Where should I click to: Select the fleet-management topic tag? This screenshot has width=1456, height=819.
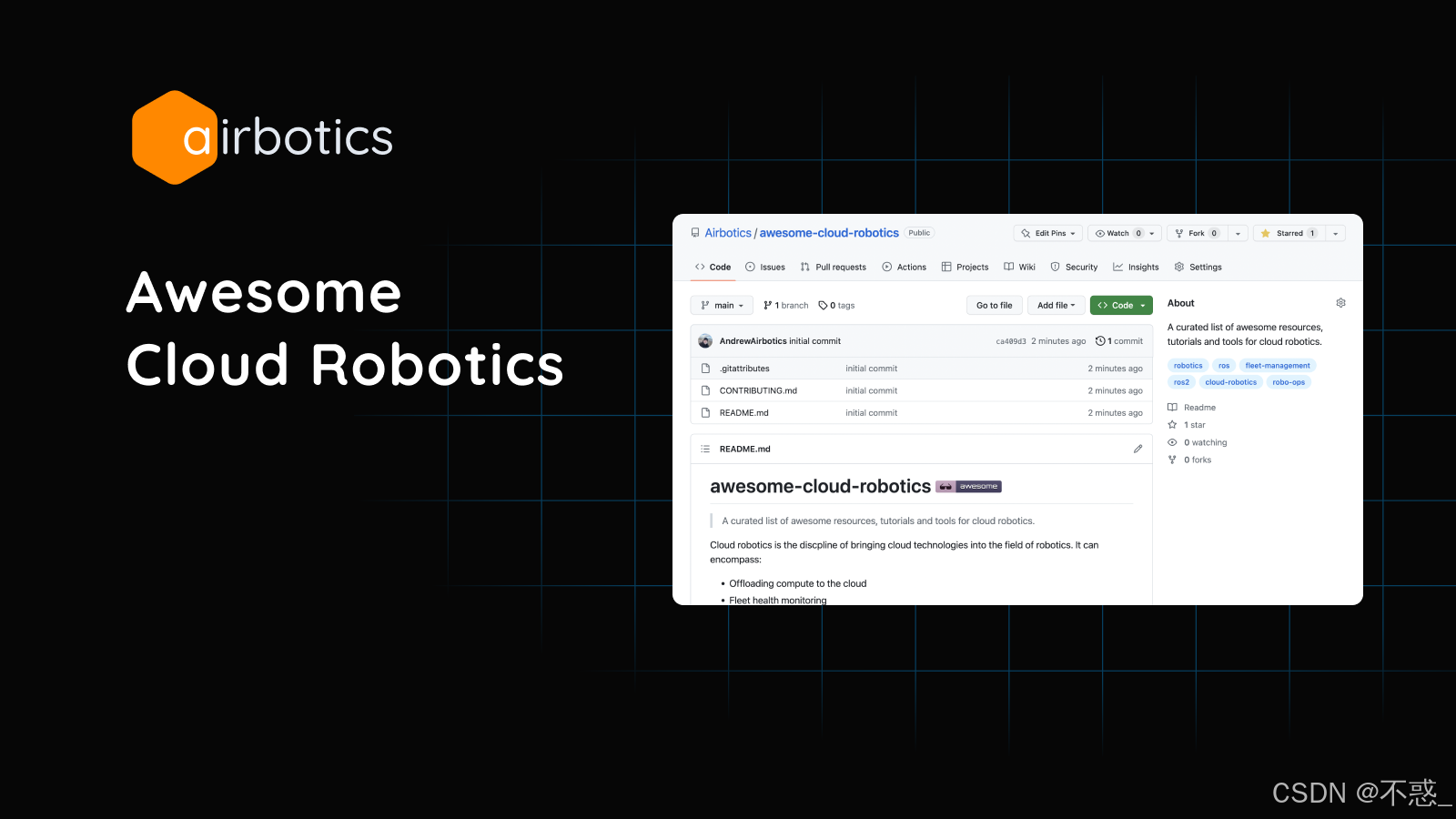(1278, 366)
